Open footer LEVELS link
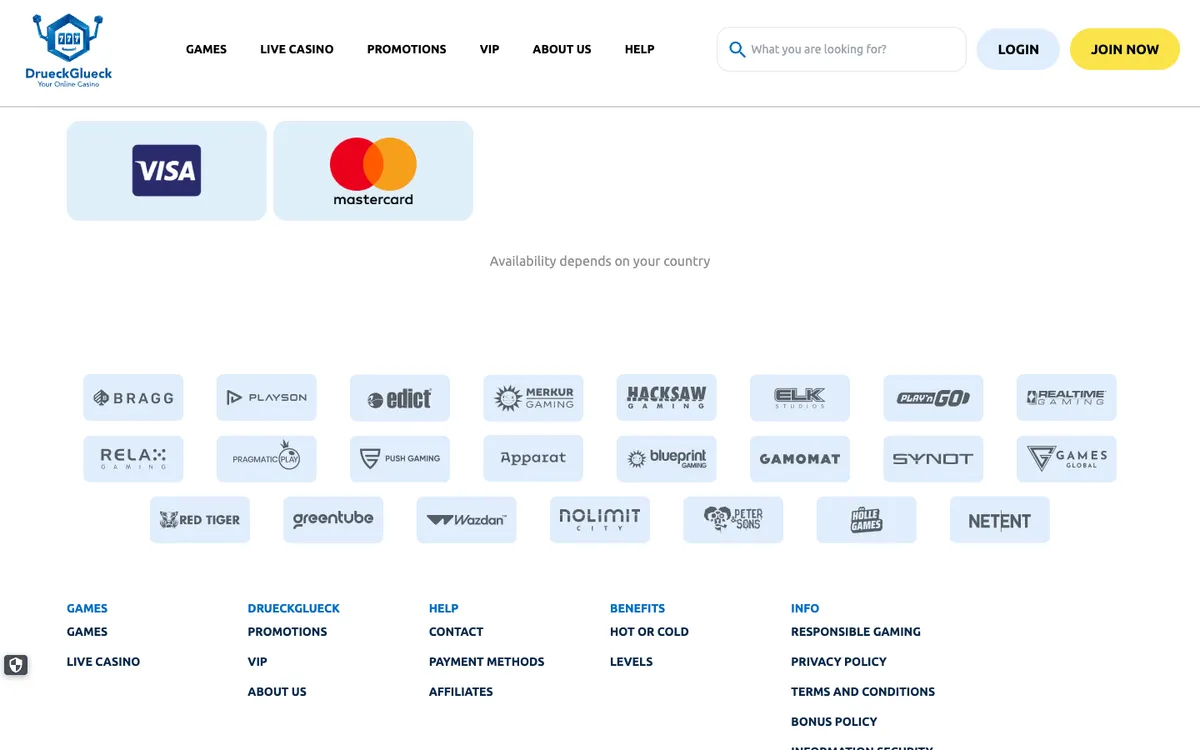1200x750 pixels. 631,662
